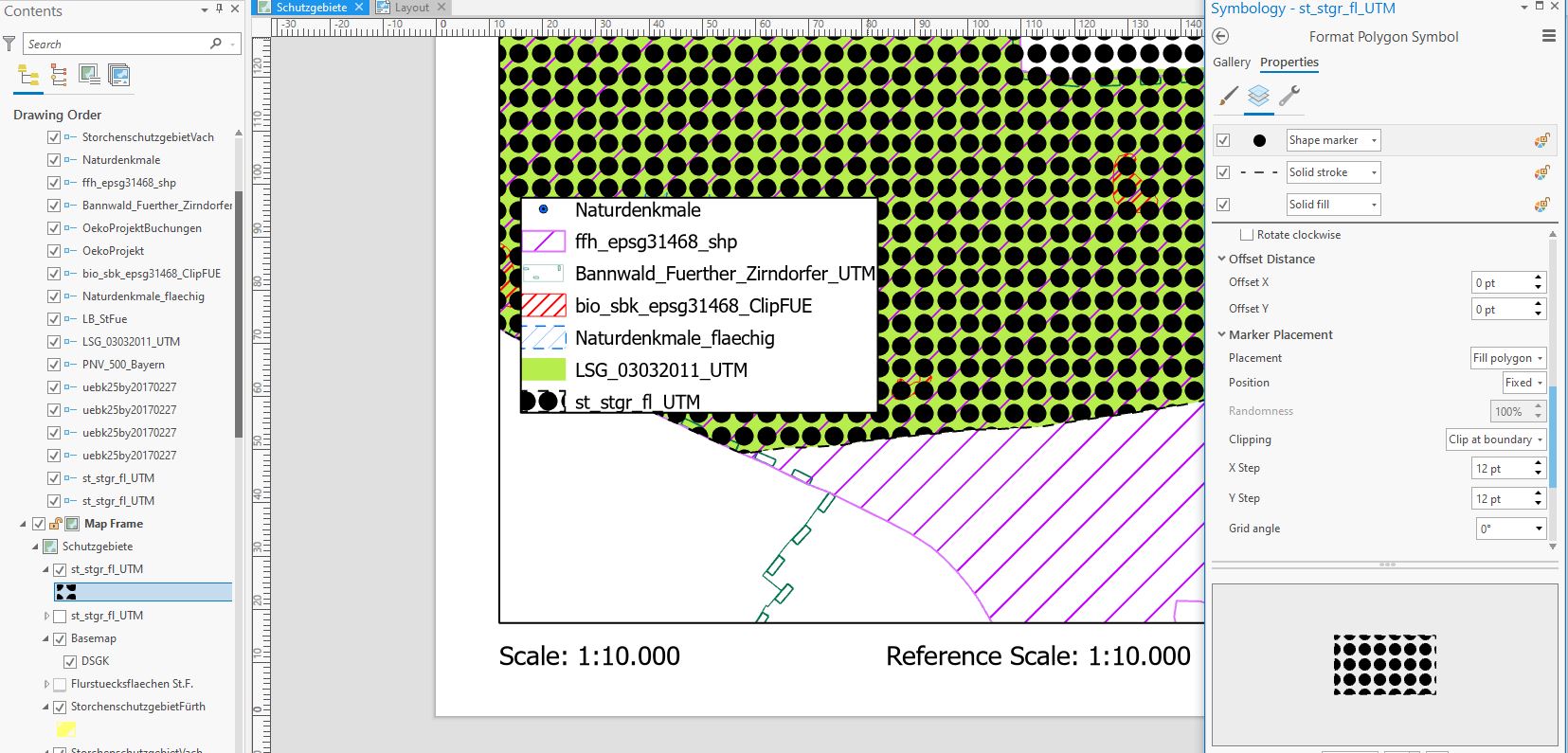This screenshot has width=1568, height=753.
Task: Switch to the Gallery tab
Action: [x=1232, y=62]
